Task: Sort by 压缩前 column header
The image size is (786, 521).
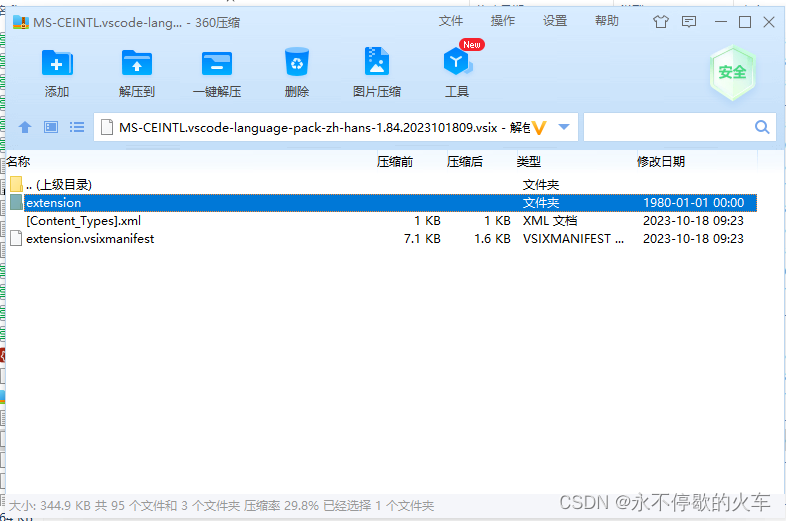Action: tap(395, 162)
